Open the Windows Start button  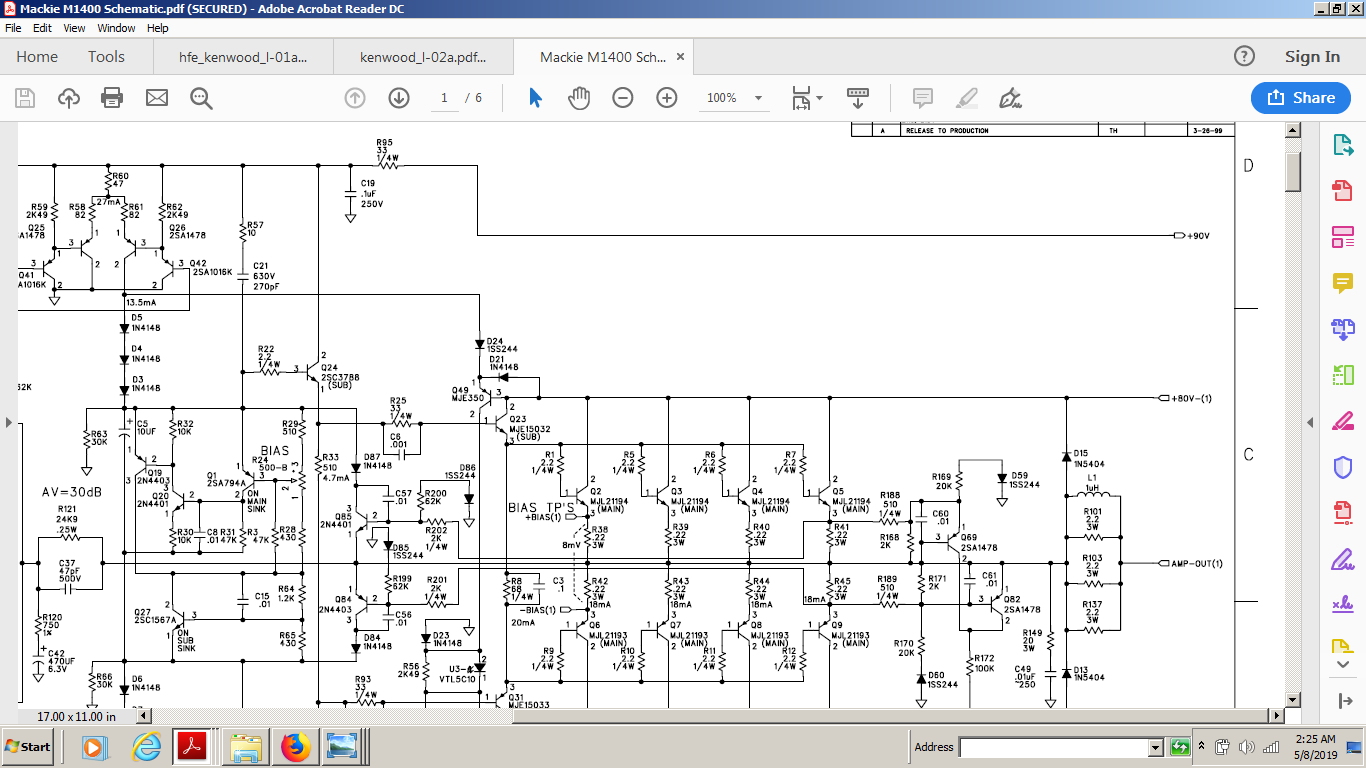tap(29, 747)
